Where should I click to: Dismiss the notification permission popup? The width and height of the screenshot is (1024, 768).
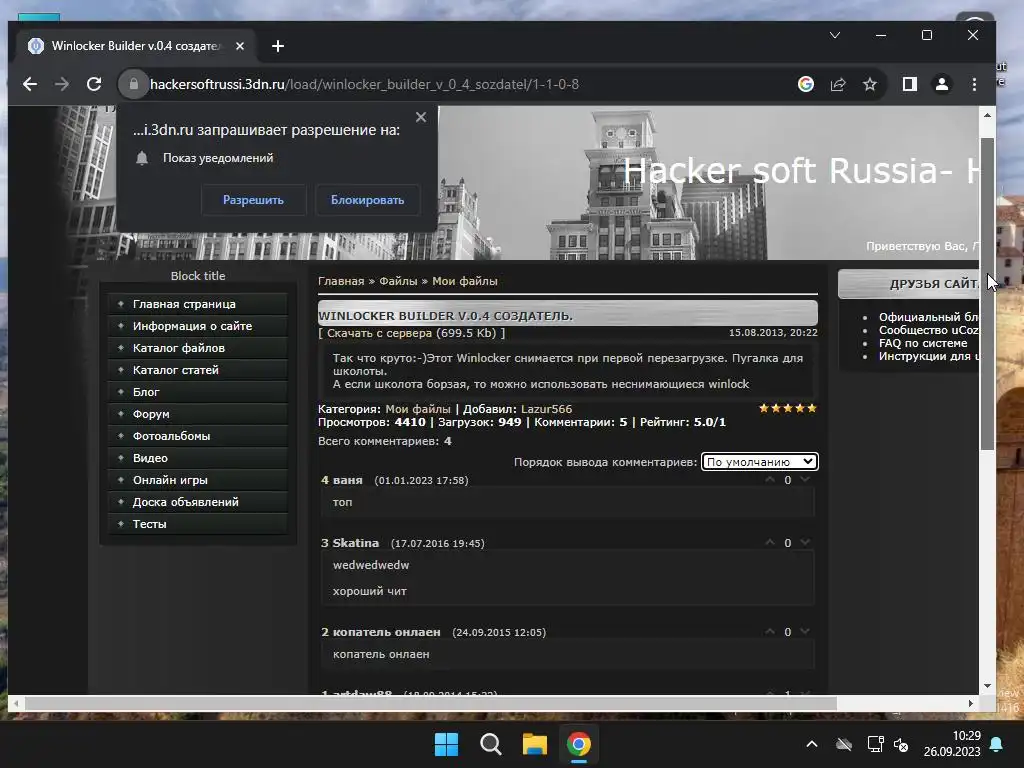point(421,117)
